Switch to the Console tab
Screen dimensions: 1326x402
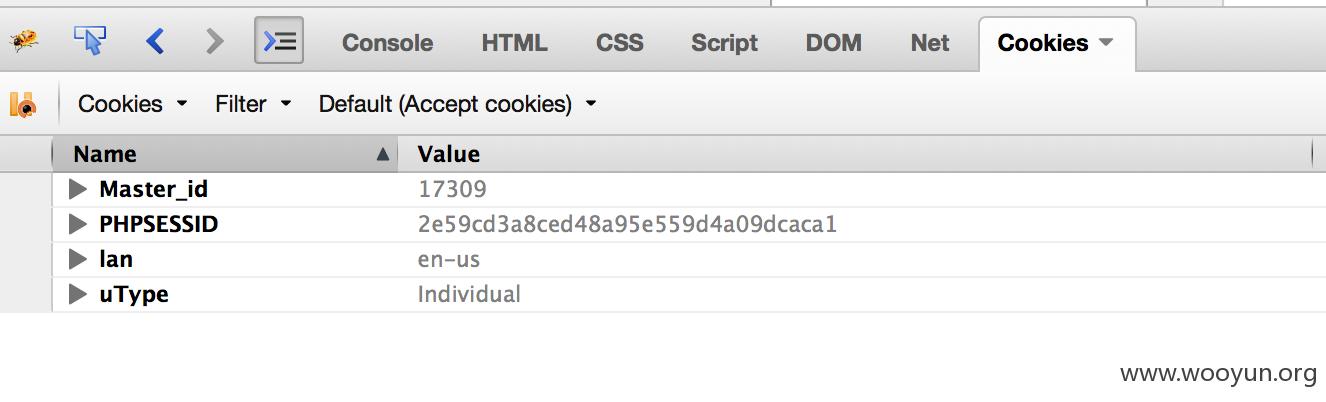click(387, 43)
